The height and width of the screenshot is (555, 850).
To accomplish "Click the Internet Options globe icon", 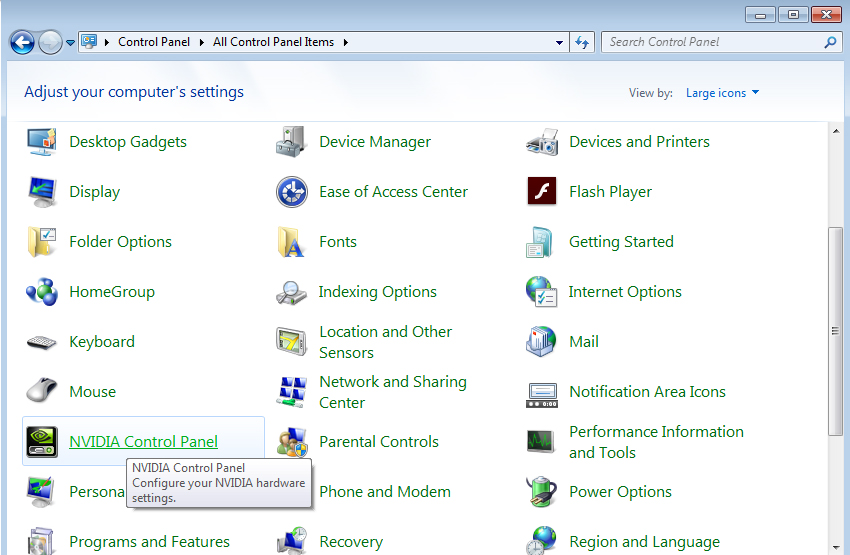I will click(541, 292).
